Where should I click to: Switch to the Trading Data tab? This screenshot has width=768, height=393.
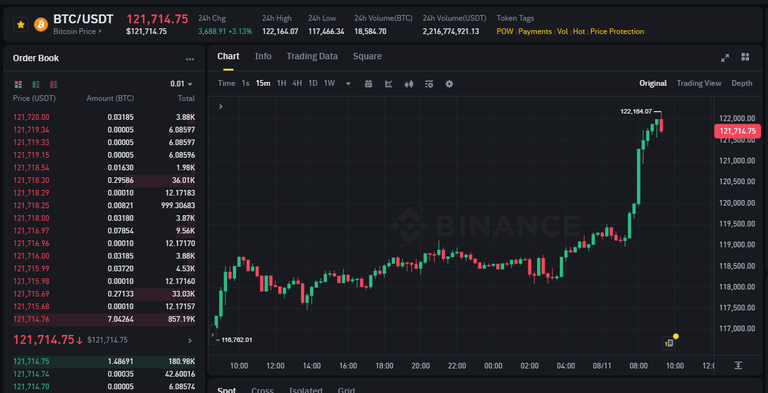[312, 56]
